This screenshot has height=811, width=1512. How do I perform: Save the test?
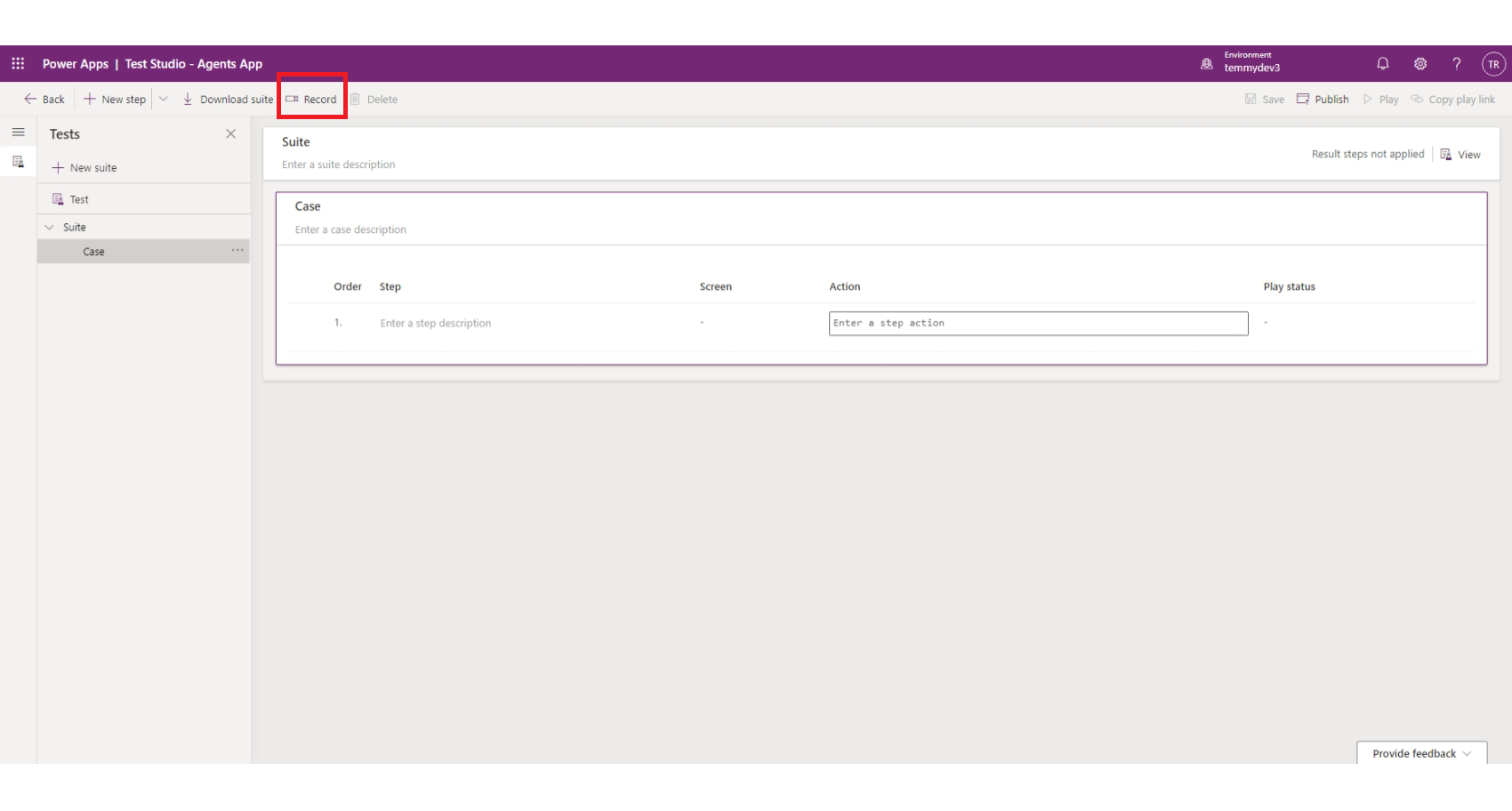tap(1265, 100)
